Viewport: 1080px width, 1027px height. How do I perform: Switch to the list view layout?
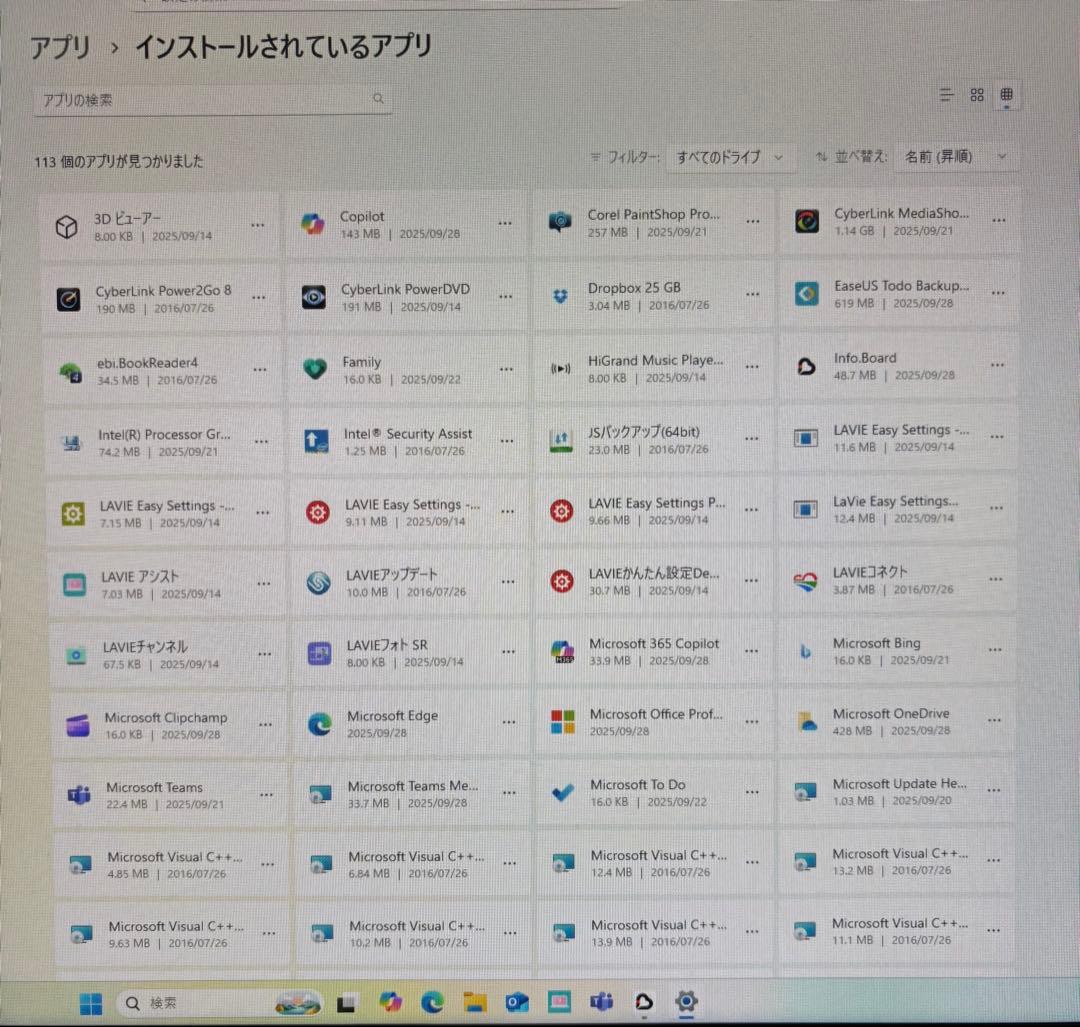pyautogui.click(x=946, y=95)
